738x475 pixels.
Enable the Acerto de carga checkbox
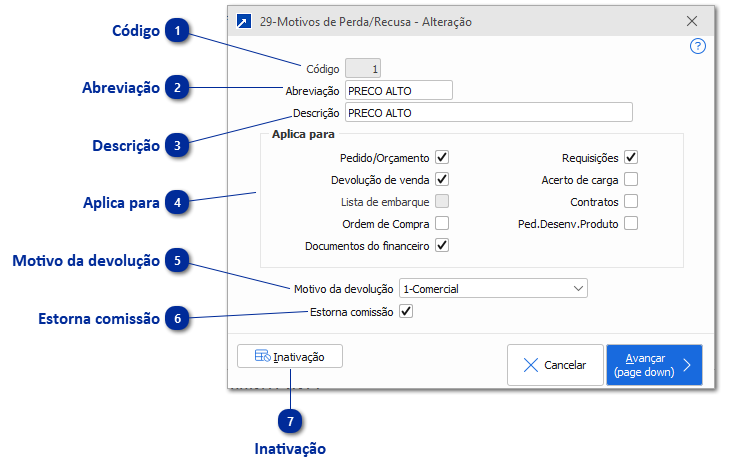click(x=631, y=179)
